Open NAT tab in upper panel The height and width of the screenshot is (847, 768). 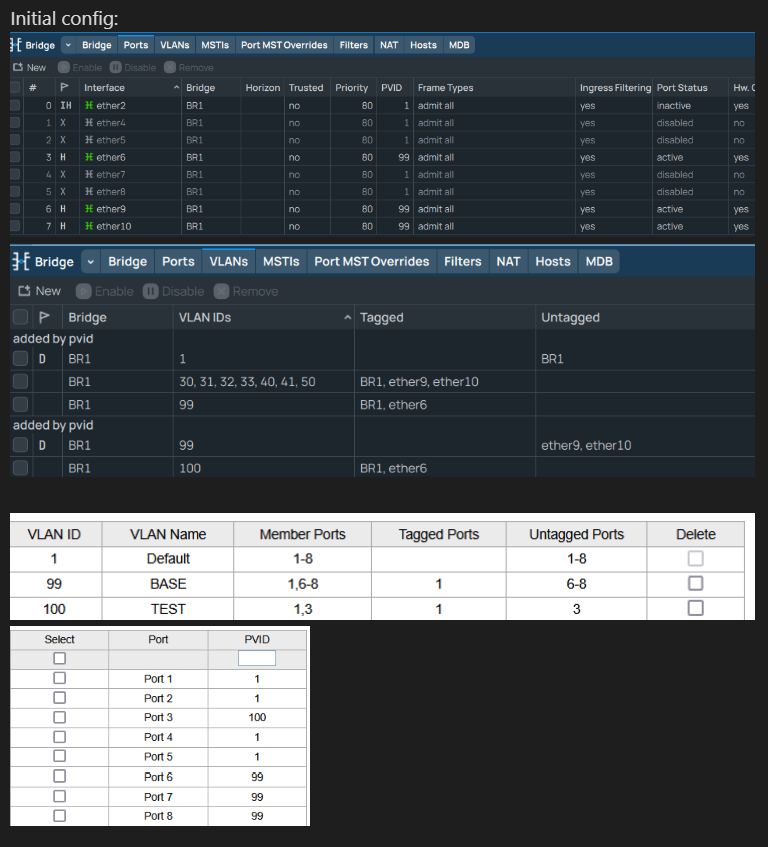pyautogui.click(x=389, y=45)
